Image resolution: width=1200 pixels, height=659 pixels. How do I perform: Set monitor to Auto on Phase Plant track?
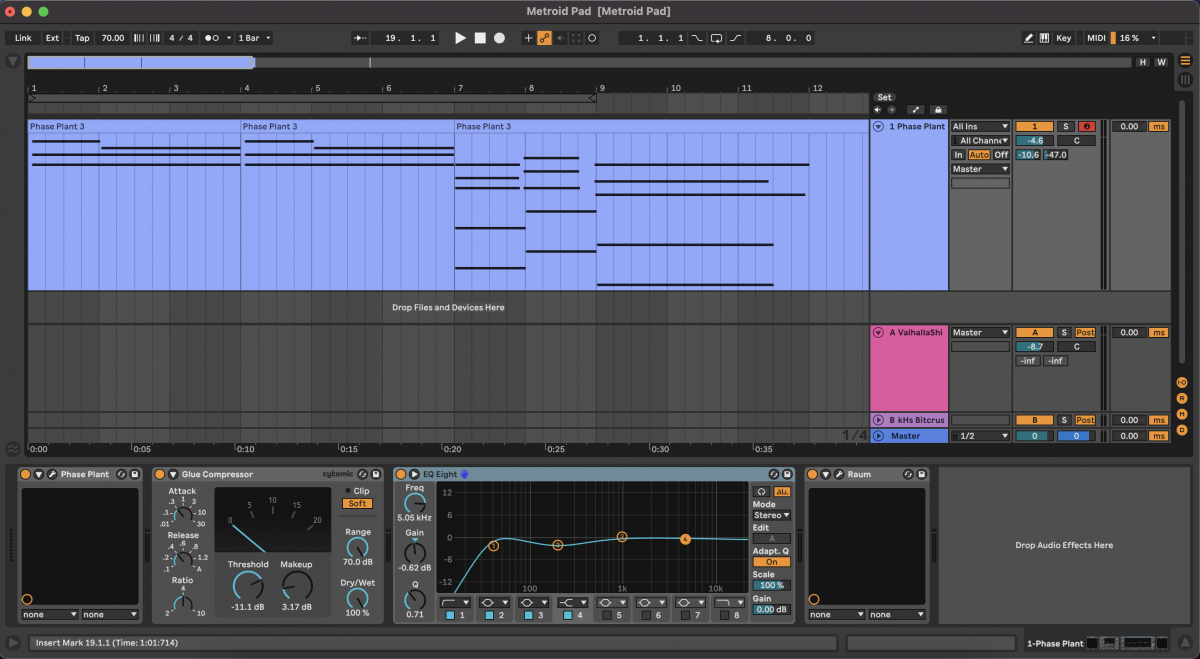click(x=979, y=155)
